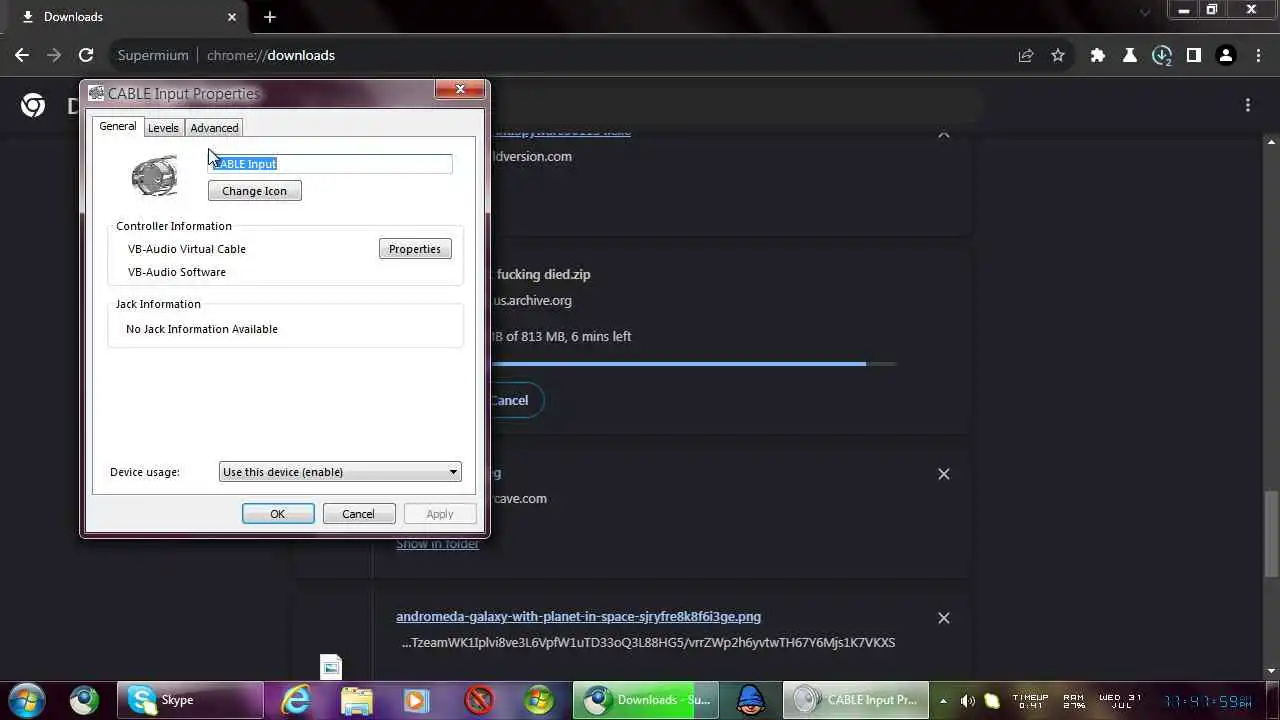Show the downloads toolbar bubble
This screenshot has width=1280, height=720.
[x=1162, y=55]
